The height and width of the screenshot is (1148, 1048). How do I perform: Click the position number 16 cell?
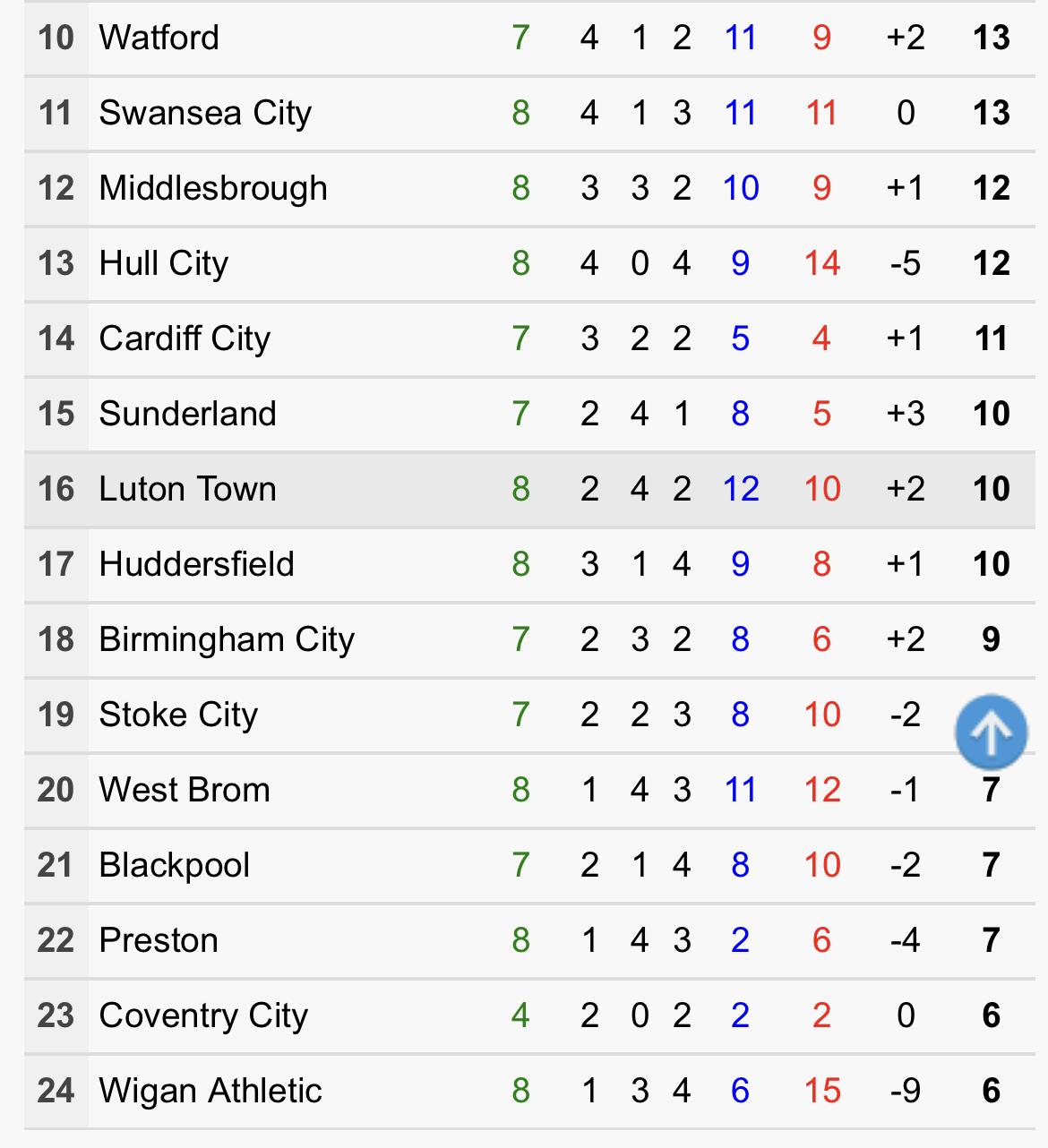click(x=56, y=489)
